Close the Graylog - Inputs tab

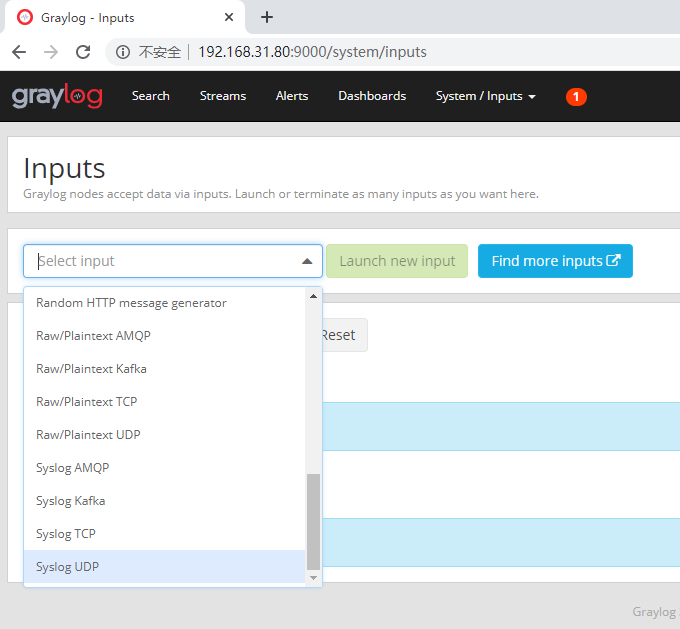tap(229, 17)
